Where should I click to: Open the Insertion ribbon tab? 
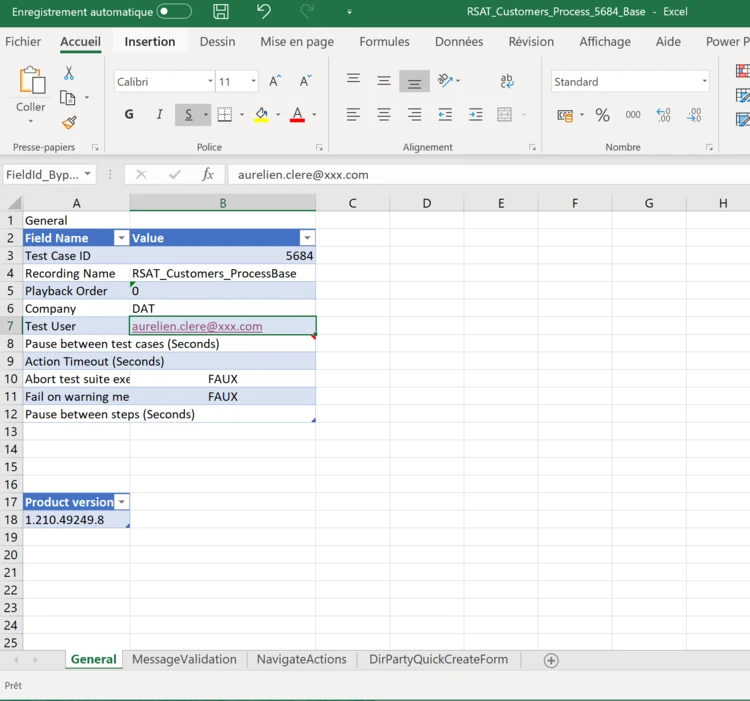[x=150, y=42]
